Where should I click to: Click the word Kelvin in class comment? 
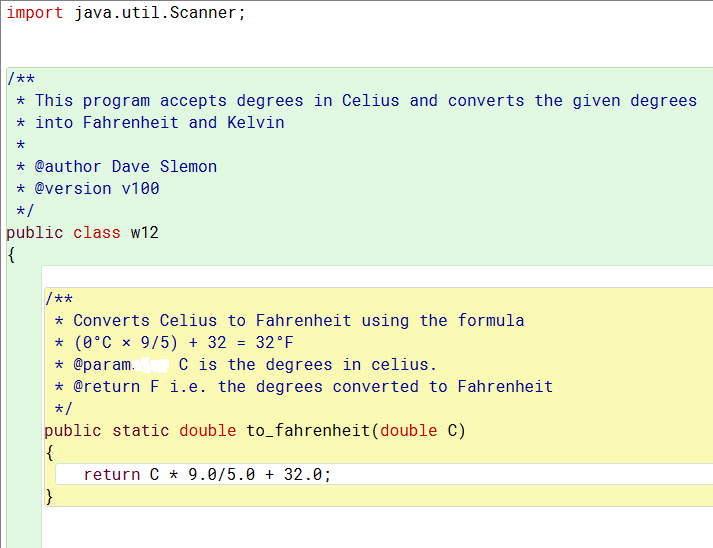(x=256, y=123)
